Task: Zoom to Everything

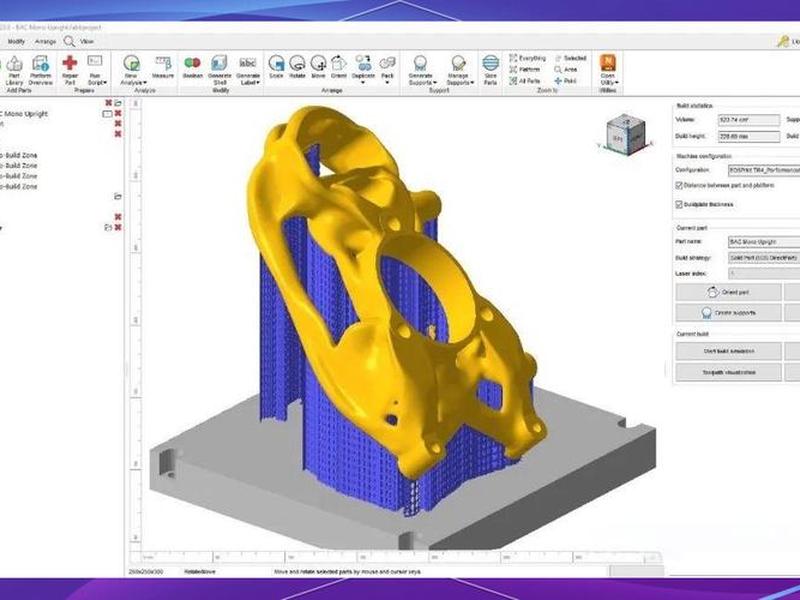Action: [x=528, y=58]
